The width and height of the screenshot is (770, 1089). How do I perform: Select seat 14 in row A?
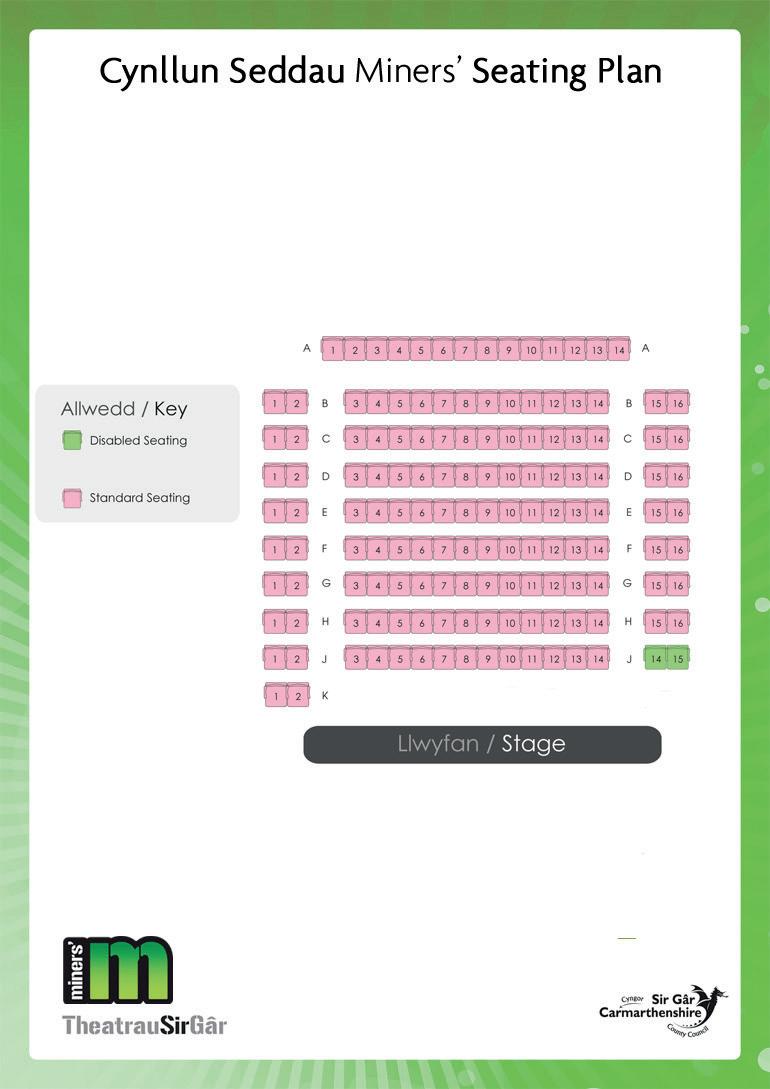tap(619, 349)
